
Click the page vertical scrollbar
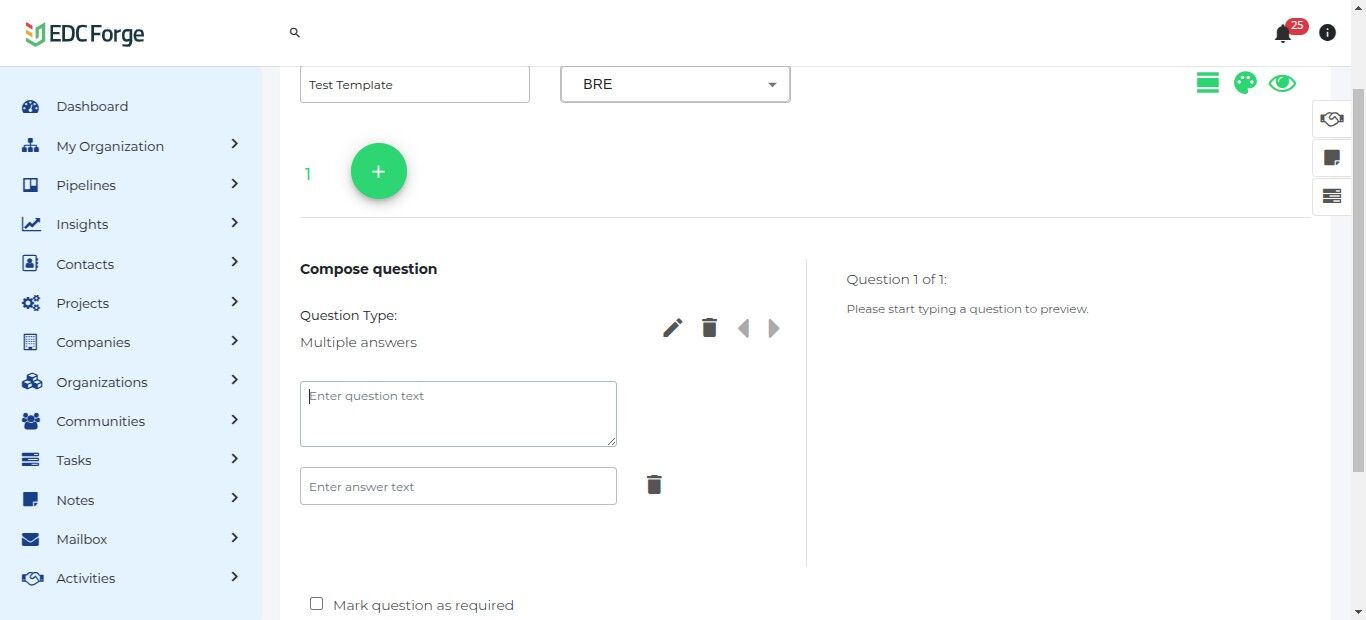pyautogui.click(x=1357, y=300)
